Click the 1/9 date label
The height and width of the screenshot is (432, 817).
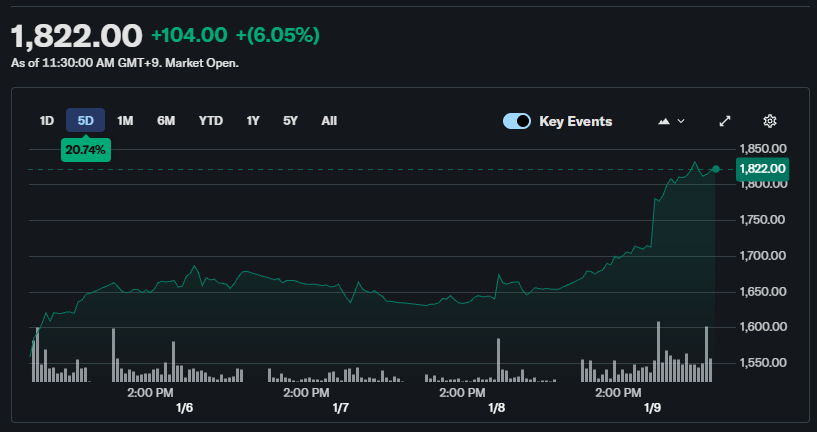652,408
